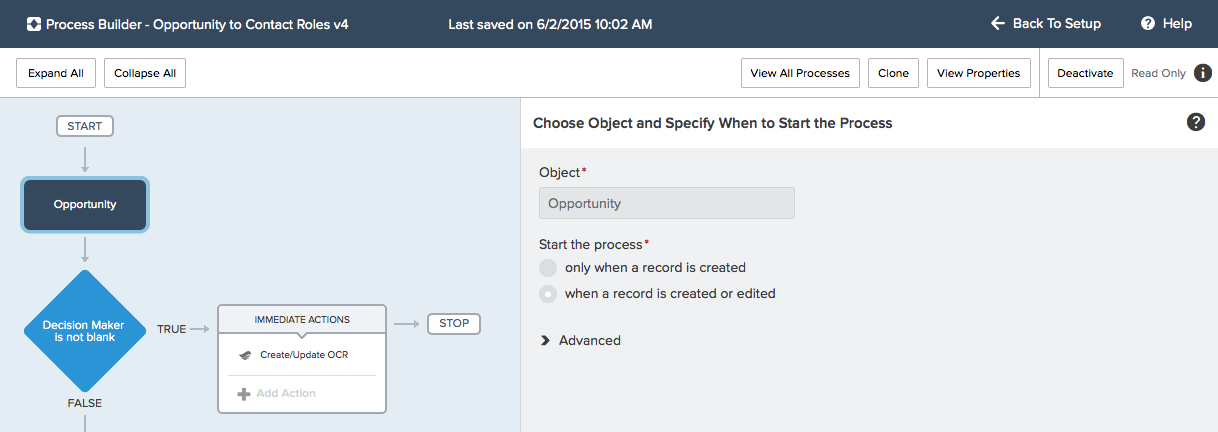The width and height of the screenshot is (1218, 432).
Task: Select the Opportunity object node
Action: [85, 204]
